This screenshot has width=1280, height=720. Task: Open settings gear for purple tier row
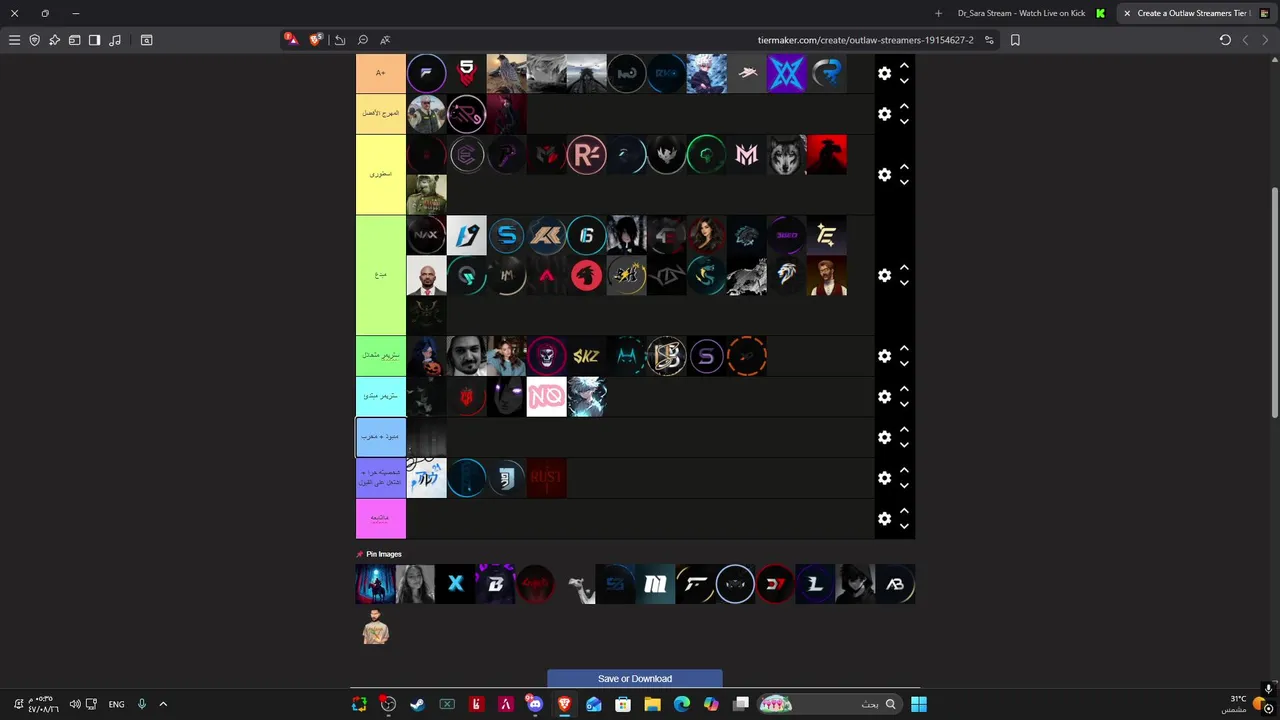tap(884, 478)
